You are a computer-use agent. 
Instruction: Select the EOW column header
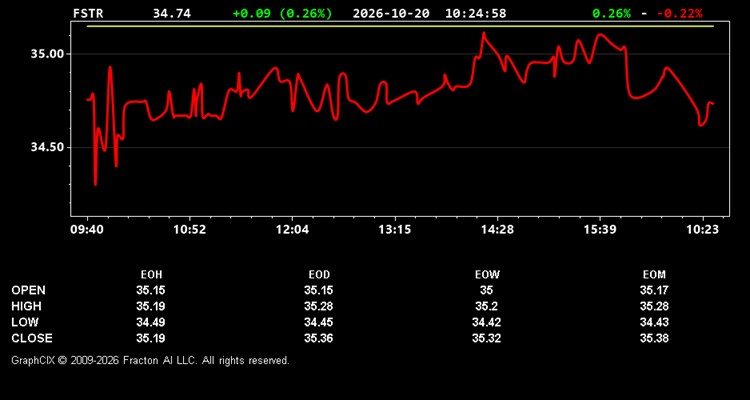(487, 275)
